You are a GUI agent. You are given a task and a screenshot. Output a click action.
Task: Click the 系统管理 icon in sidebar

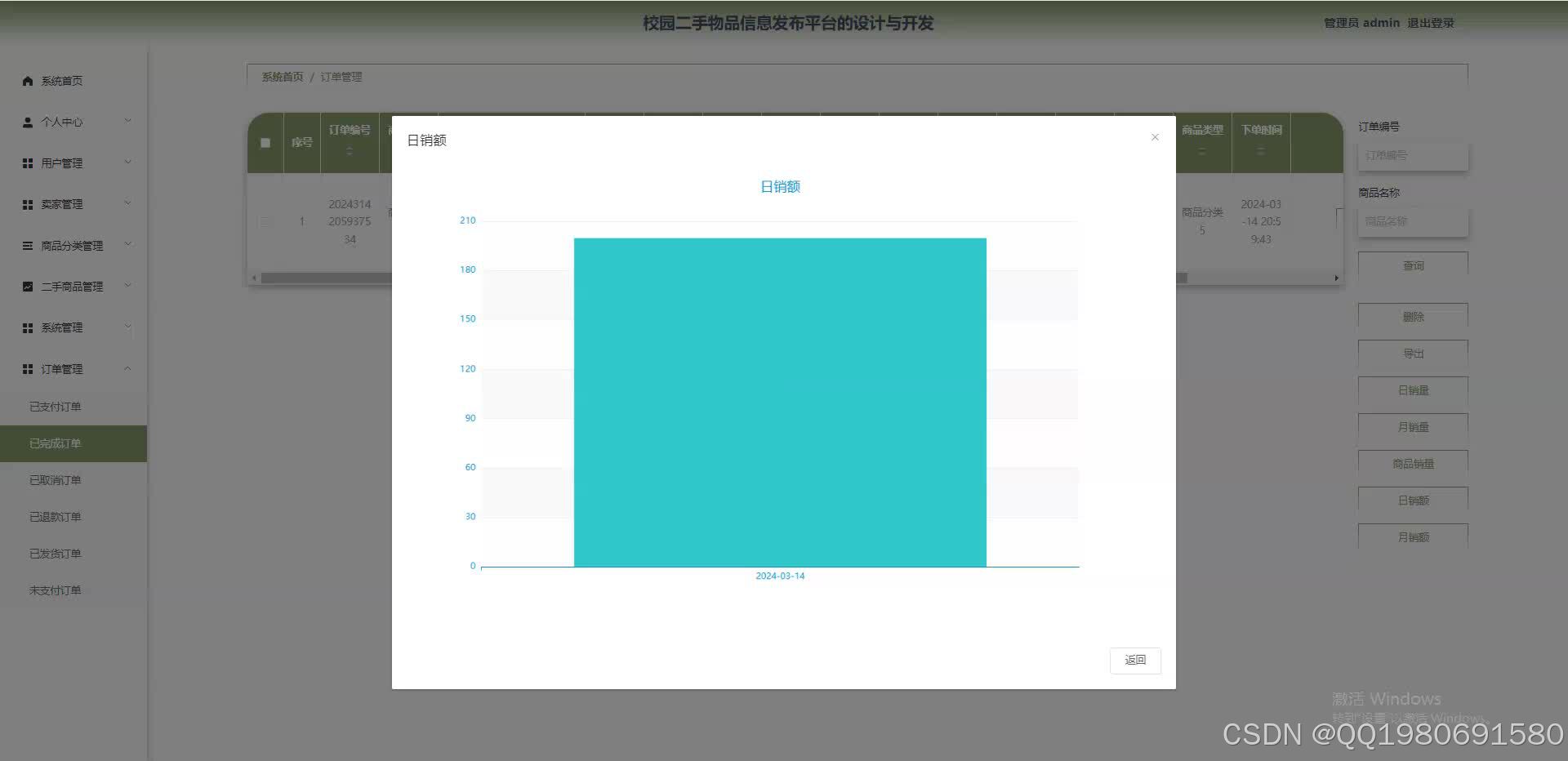pyautogui.click(x=26, y=327)
